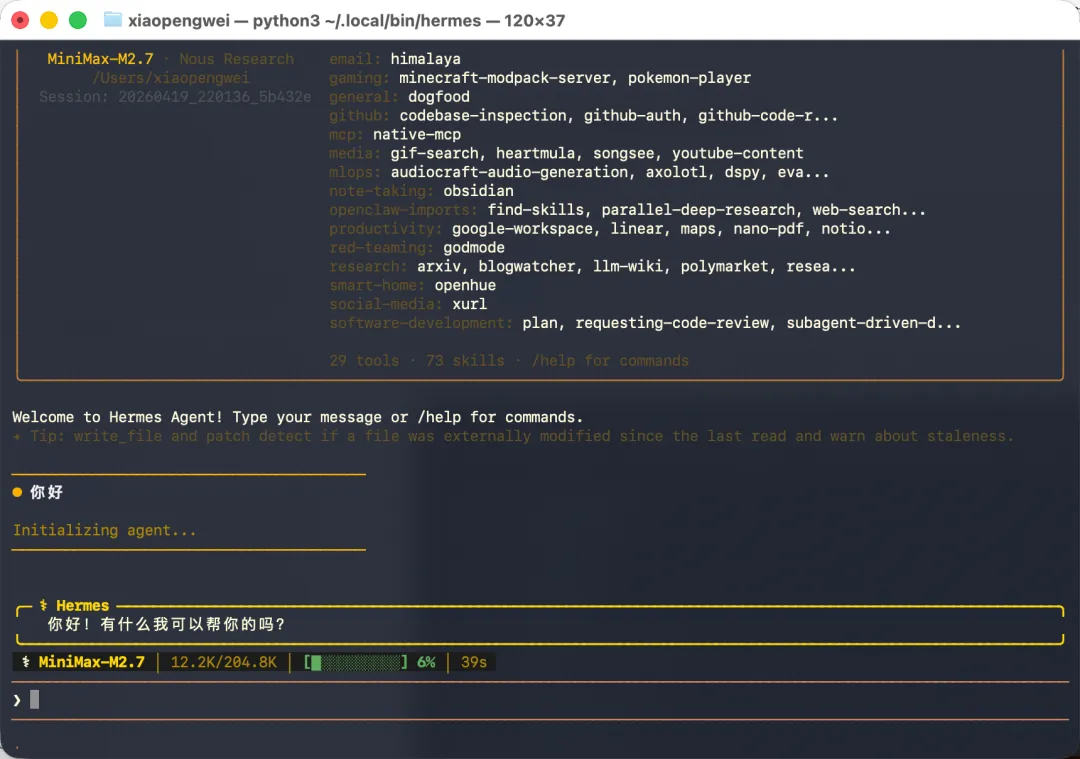Image resolution: width=1080 pixels, height=759 pixels.
Task: Click 'gif-search' skill
Action: pyautogui.click(x=434, y=153)
